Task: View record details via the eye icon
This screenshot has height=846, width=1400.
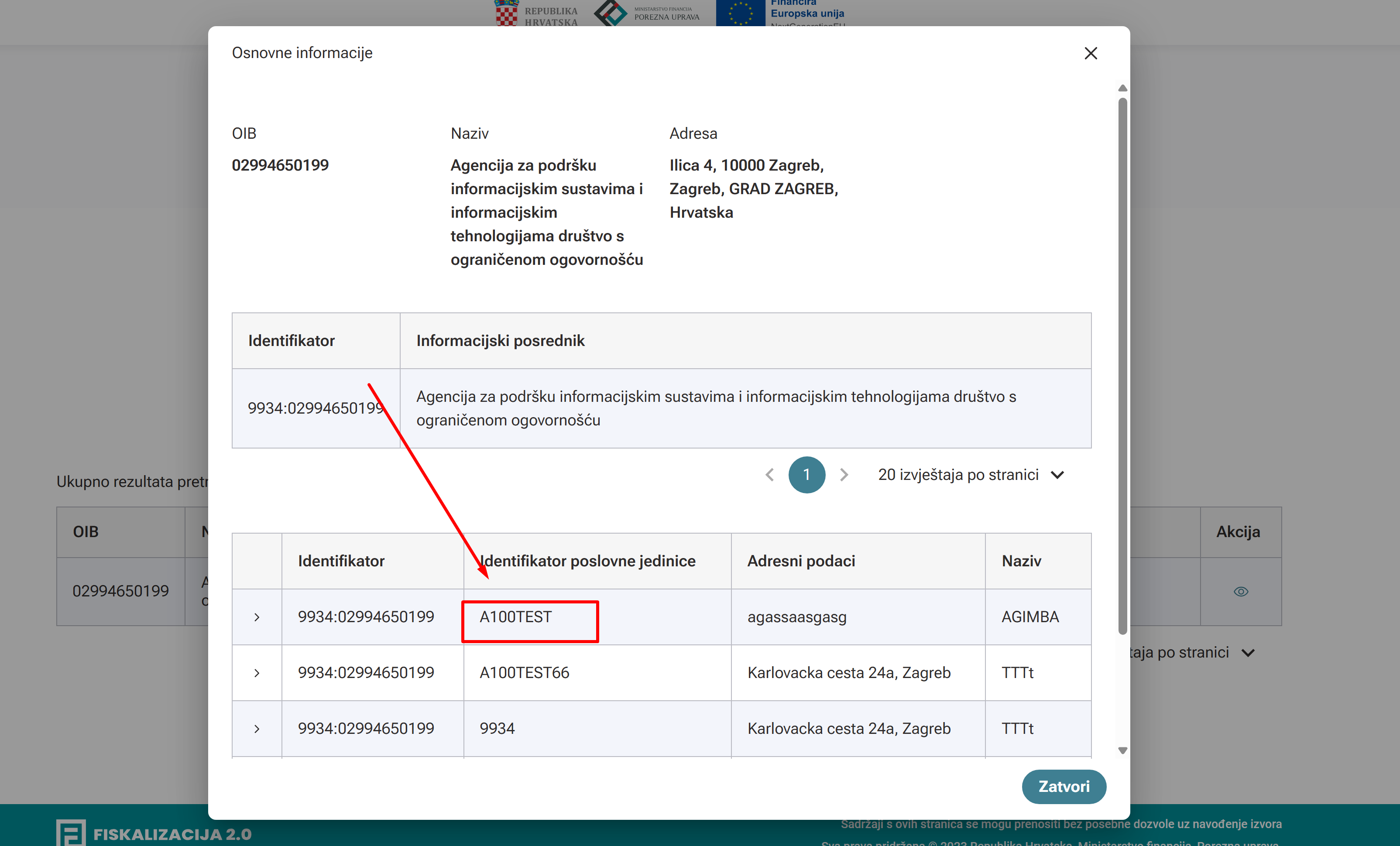Action: 1241,592
